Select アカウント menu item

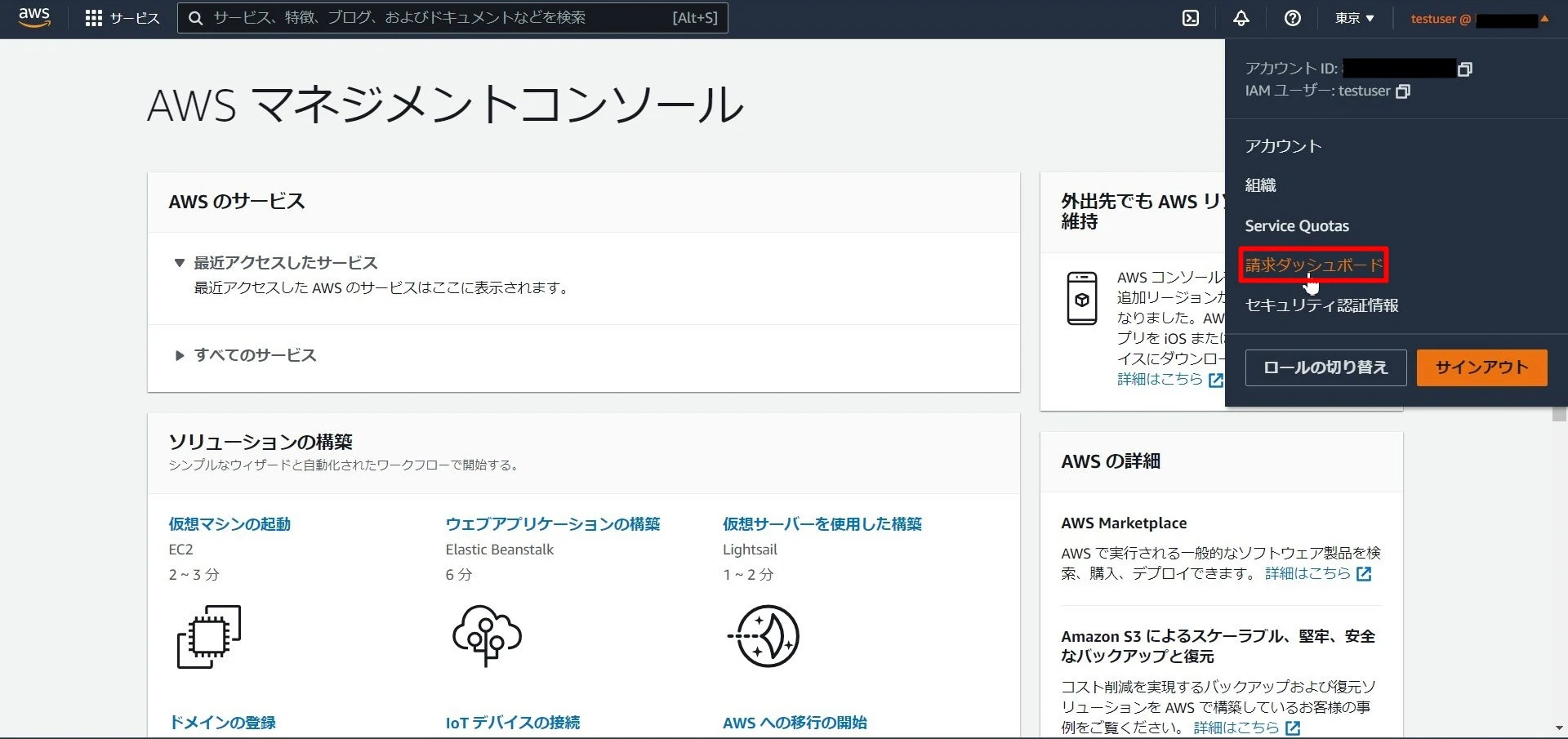1283,146
